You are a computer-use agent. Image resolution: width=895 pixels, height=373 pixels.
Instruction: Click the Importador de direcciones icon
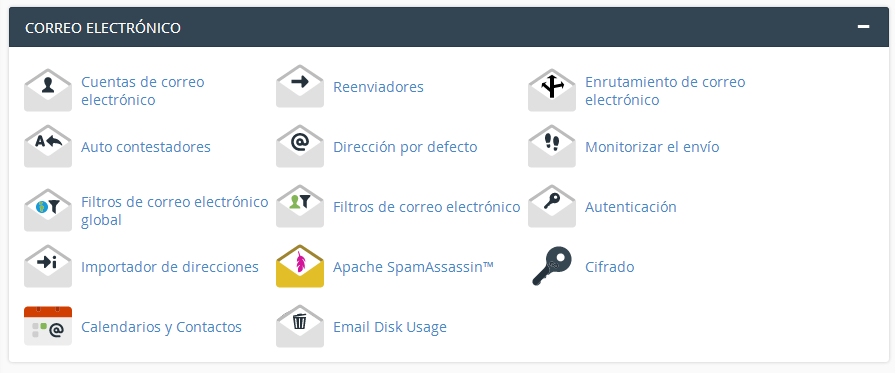click(48, 267)
